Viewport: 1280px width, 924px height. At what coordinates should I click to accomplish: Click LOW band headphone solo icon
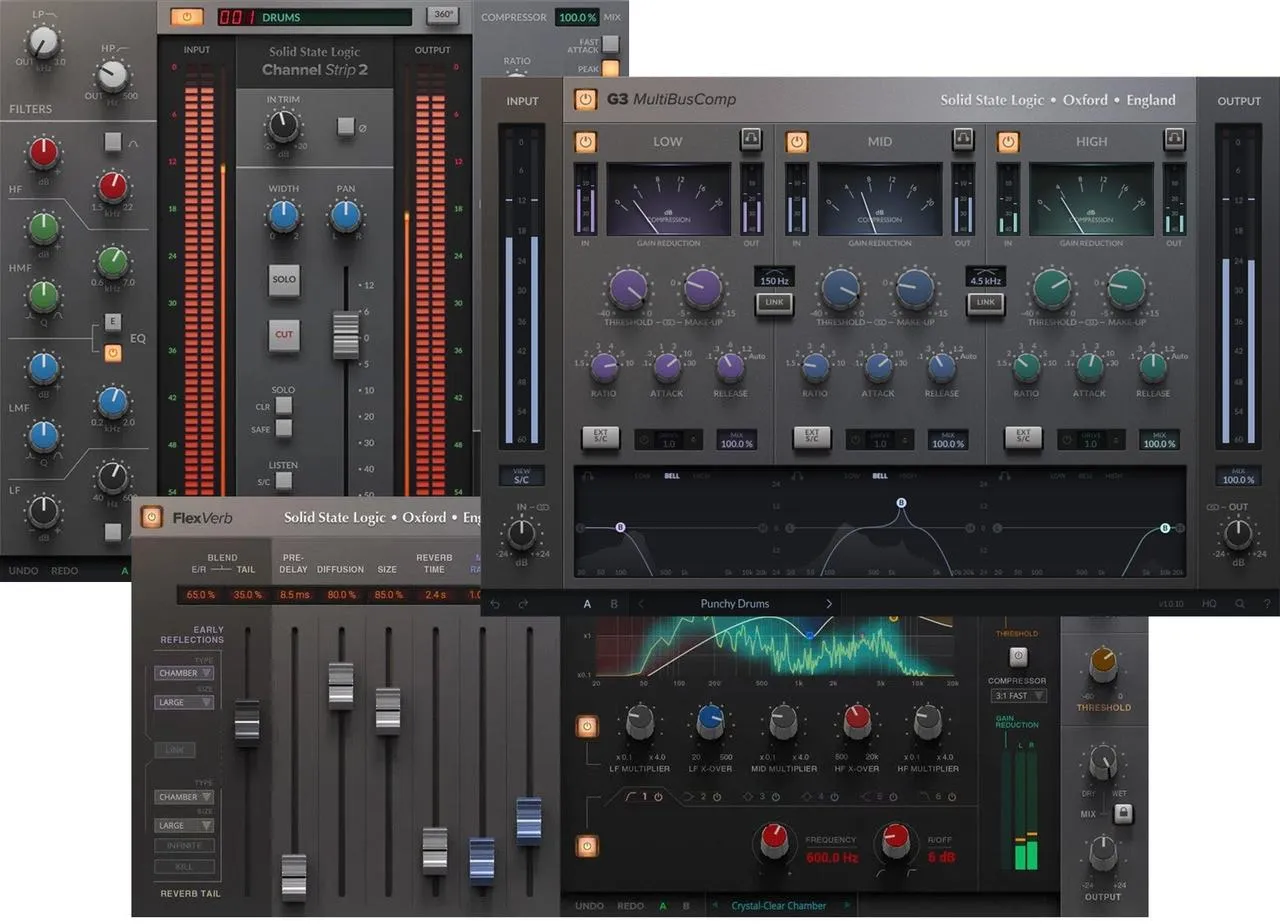751,141
